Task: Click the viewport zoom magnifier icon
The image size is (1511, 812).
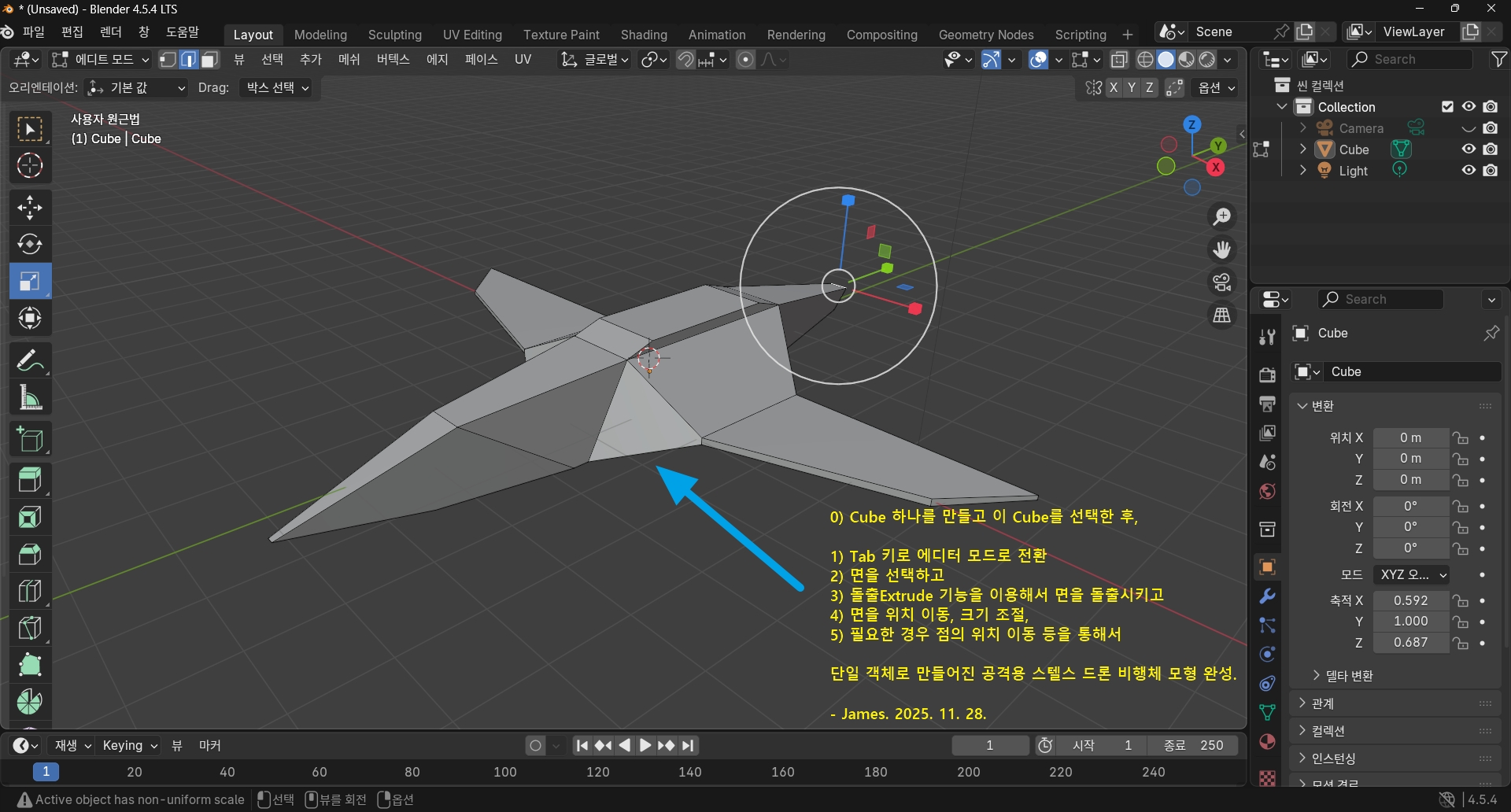Action: [1222, 216]
